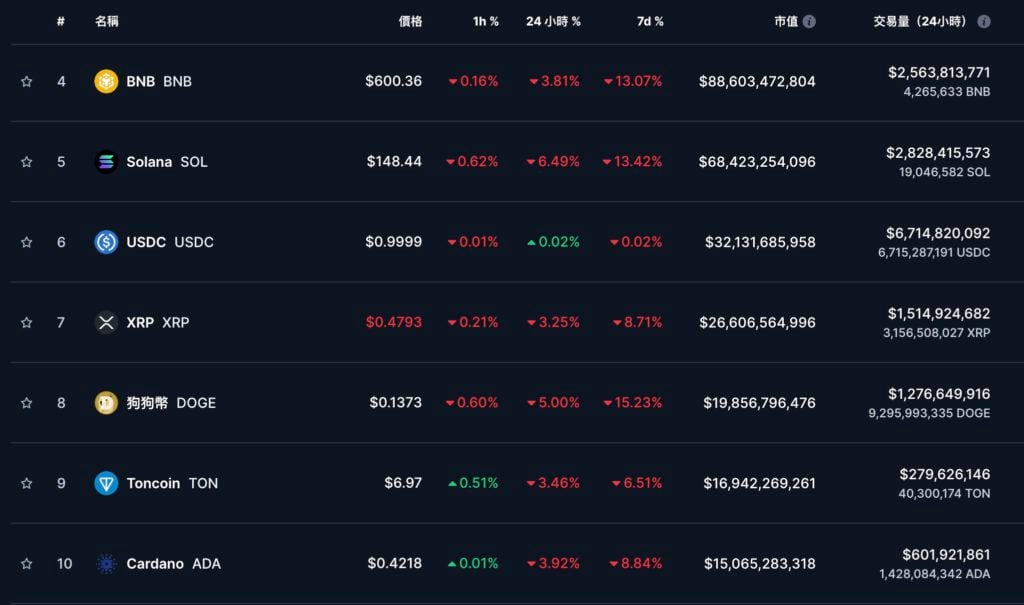Screen dimensions: 1024x605
Task: Click the XRP coin logo icon
Action: click(x=106, y=322)
